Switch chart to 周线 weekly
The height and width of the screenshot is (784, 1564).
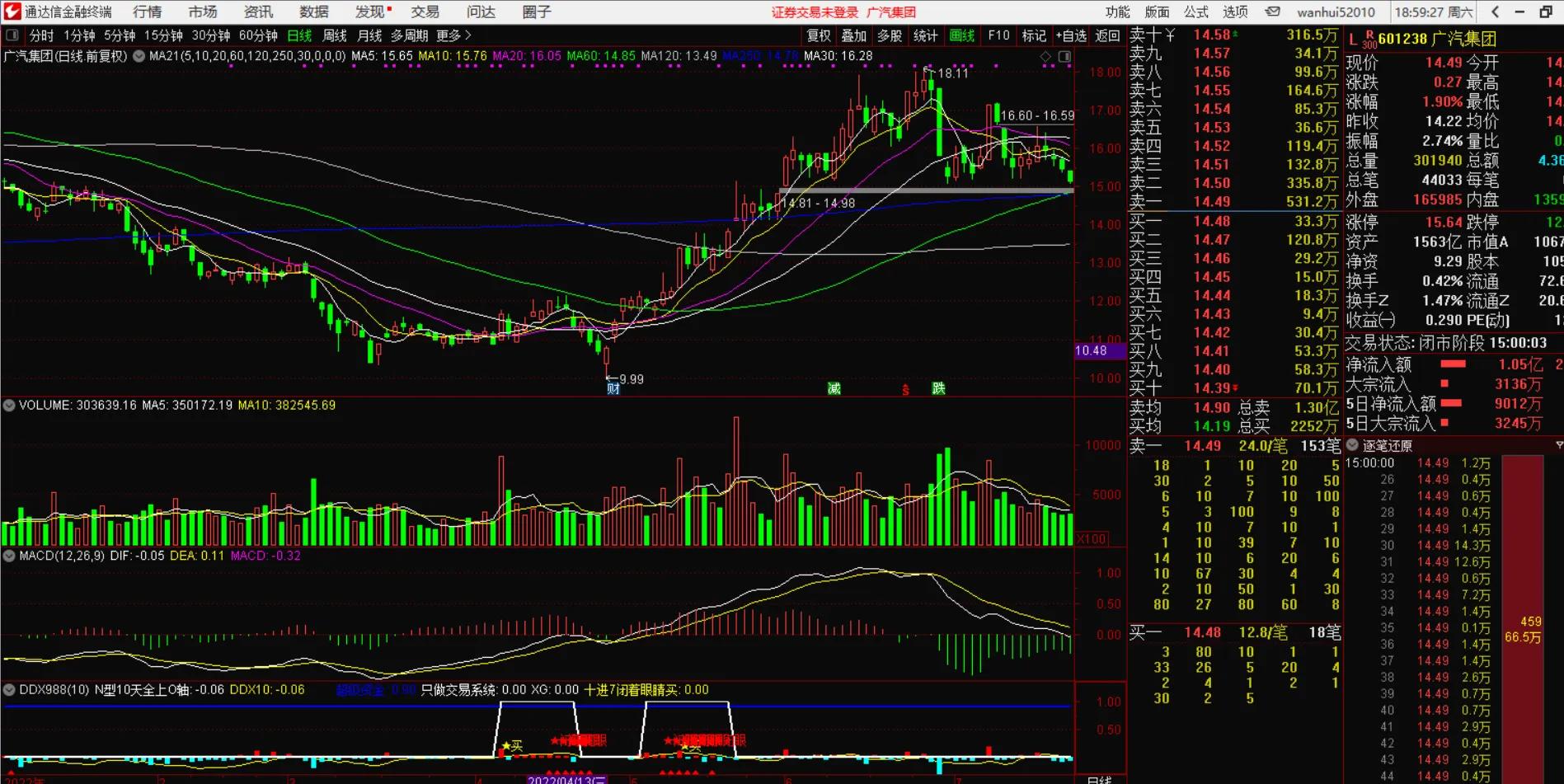[335, 35]
